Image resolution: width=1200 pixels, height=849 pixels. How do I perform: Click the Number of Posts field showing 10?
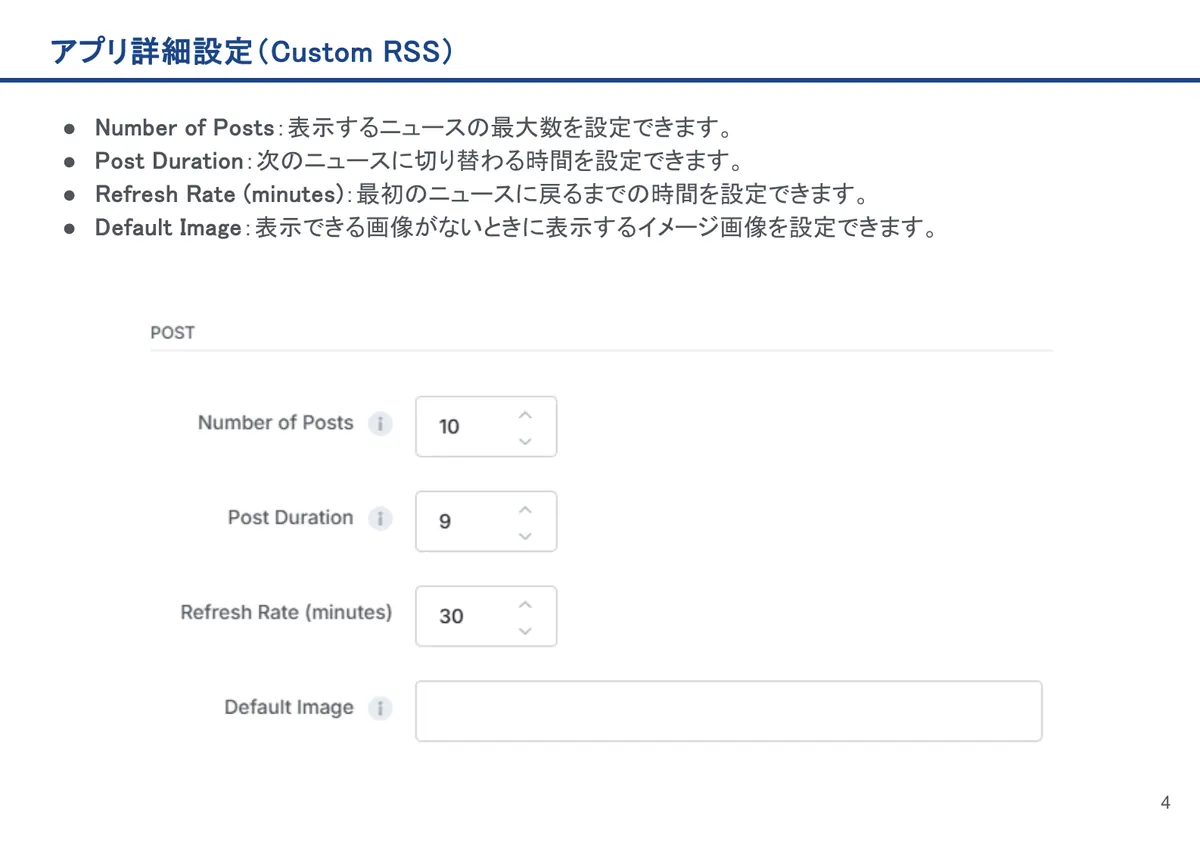point(486,426)
